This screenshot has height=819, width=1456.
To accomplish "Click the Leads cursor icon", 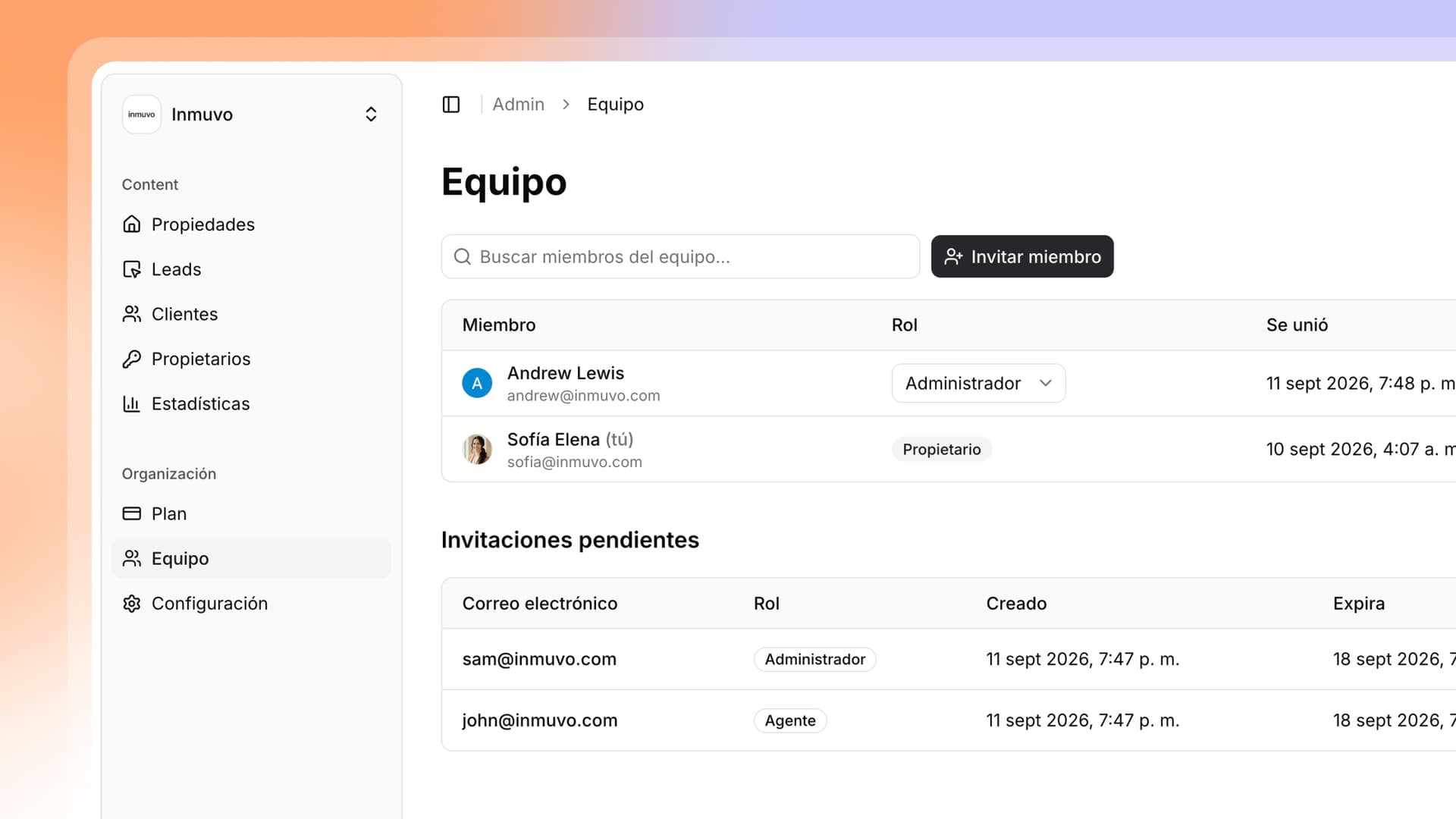I will point(132,269).
